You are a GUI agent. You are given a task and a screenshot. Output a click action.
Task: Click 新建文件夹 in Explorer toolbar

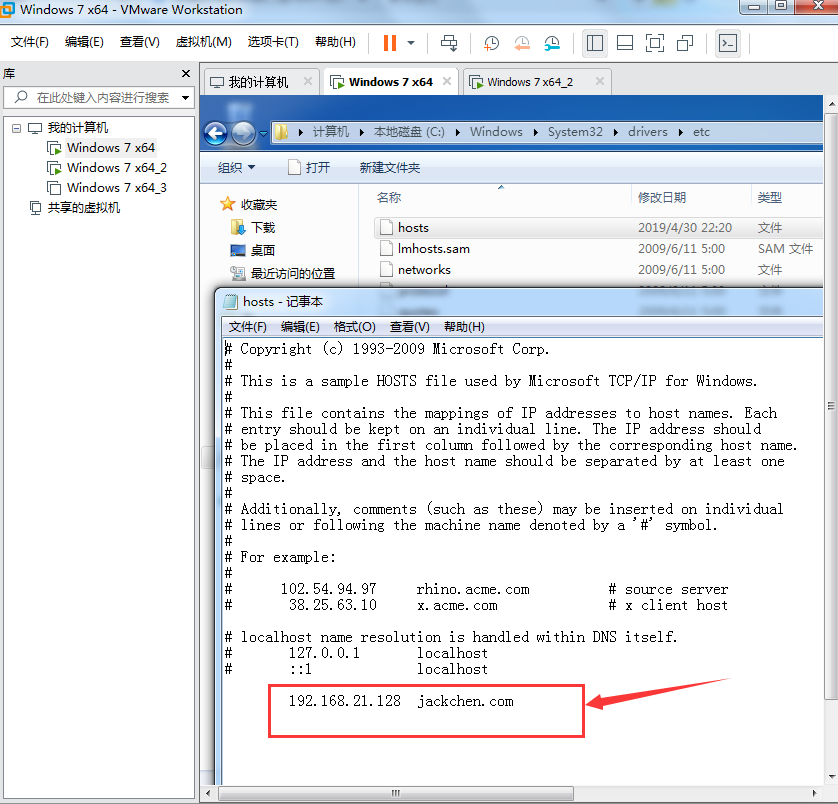[x=390, y=168]
